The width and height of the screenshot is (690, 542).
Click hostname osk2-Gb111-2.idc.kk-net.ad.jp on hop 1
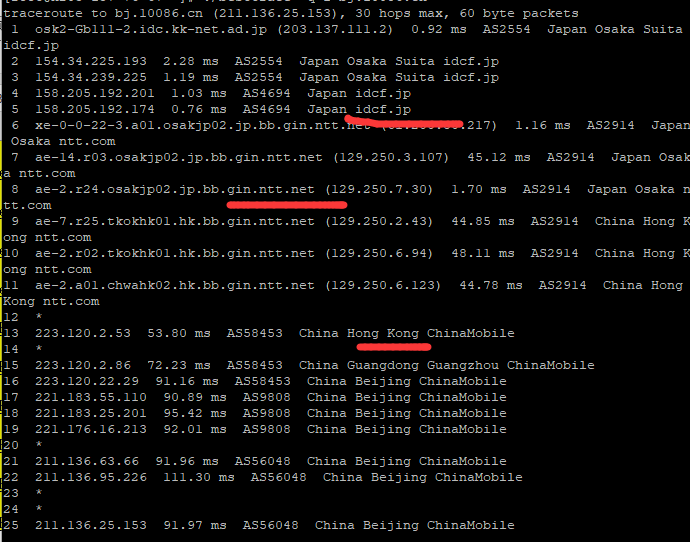click(x=151, y=30)
